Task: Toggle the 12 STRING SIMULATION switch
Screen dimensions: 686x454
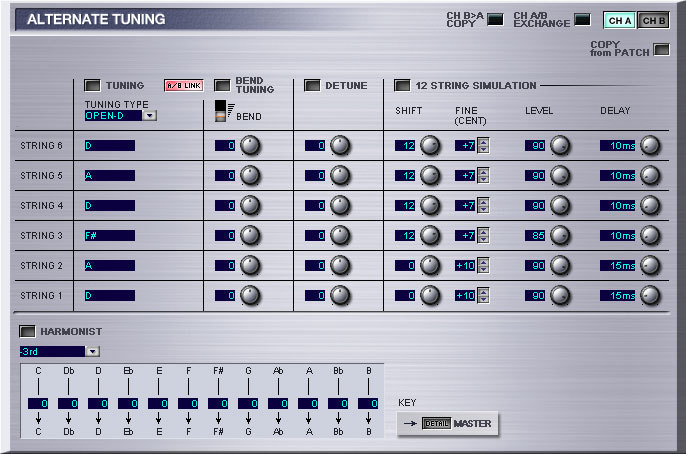Action: pos(402,86)
